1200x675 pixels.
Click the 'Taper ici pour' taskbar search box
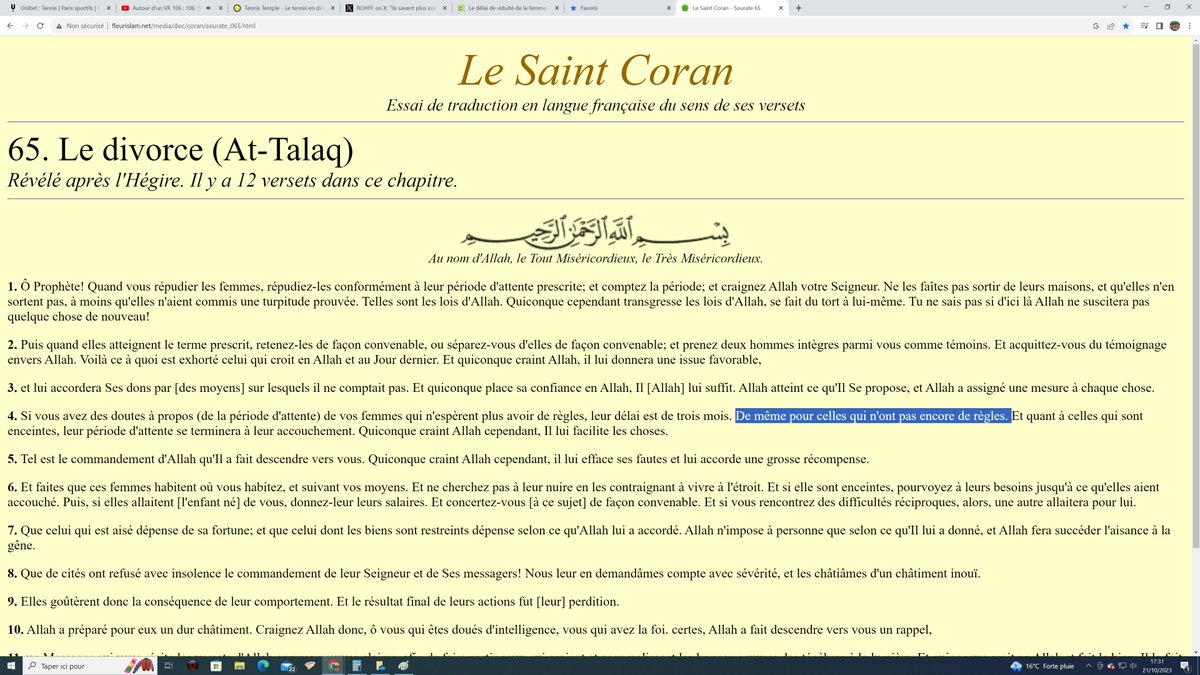(x=90, y=665)
